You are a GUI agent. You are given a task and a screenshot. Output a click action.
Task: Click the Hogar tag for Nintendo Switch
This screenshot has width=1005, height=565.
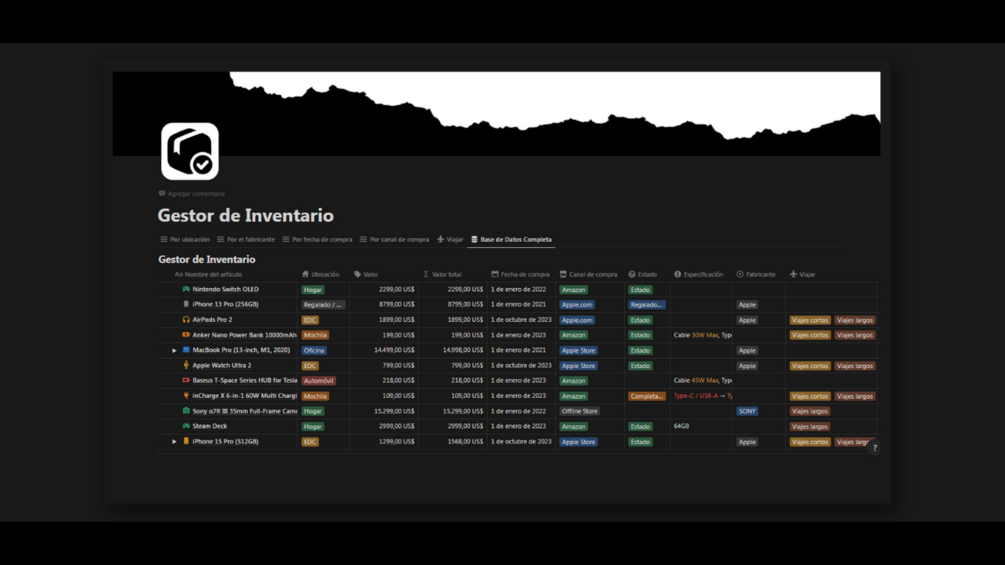coord(313,290)
